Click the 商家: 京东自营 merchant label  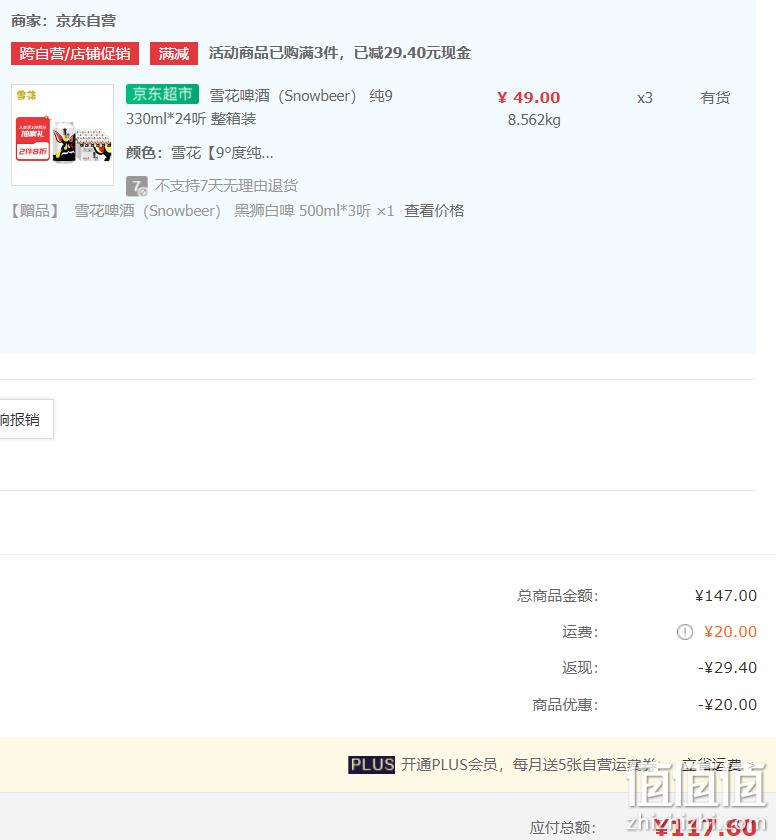63,21
